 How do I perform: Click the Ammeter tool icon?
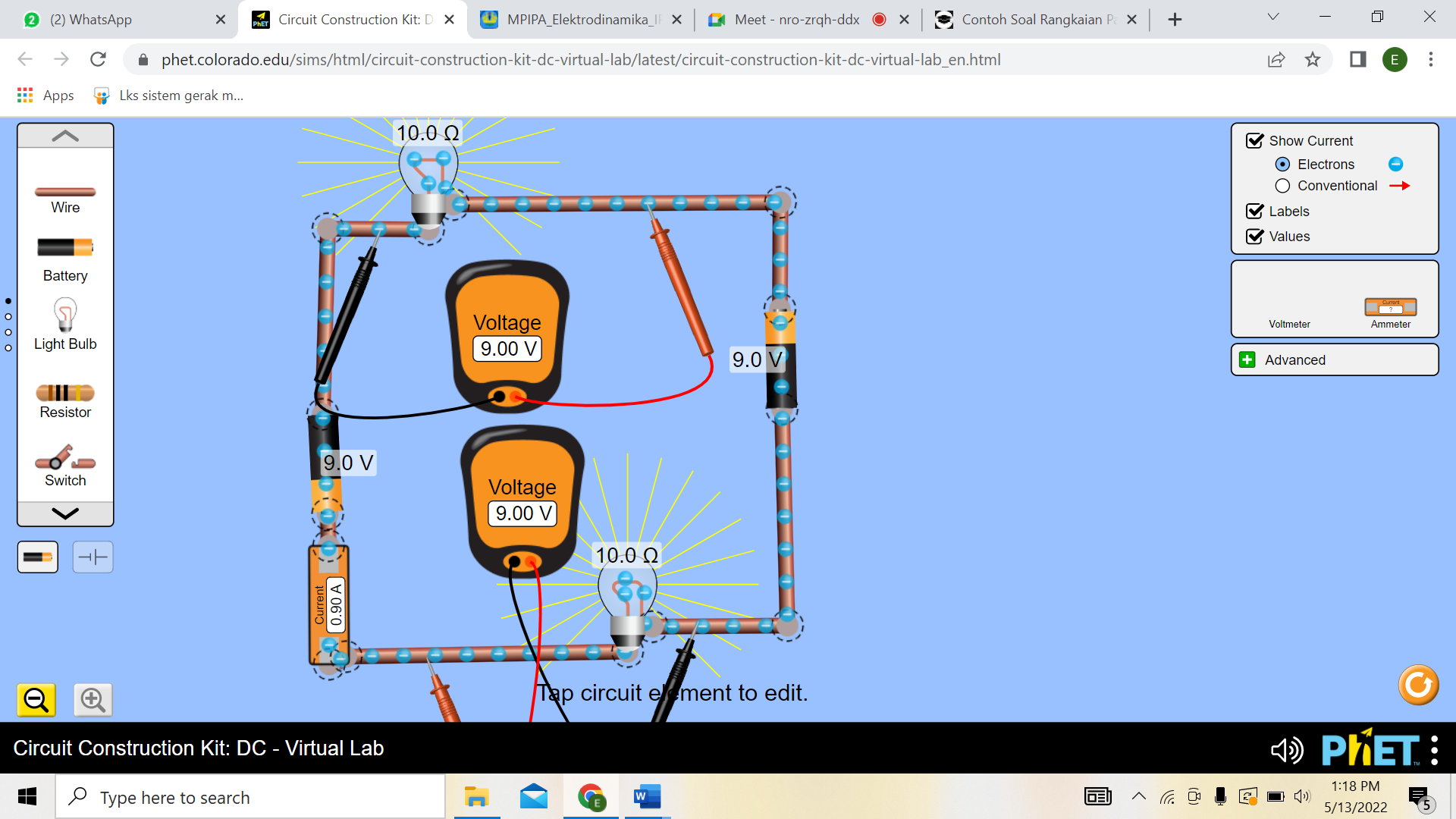[x=1390, y=307]
